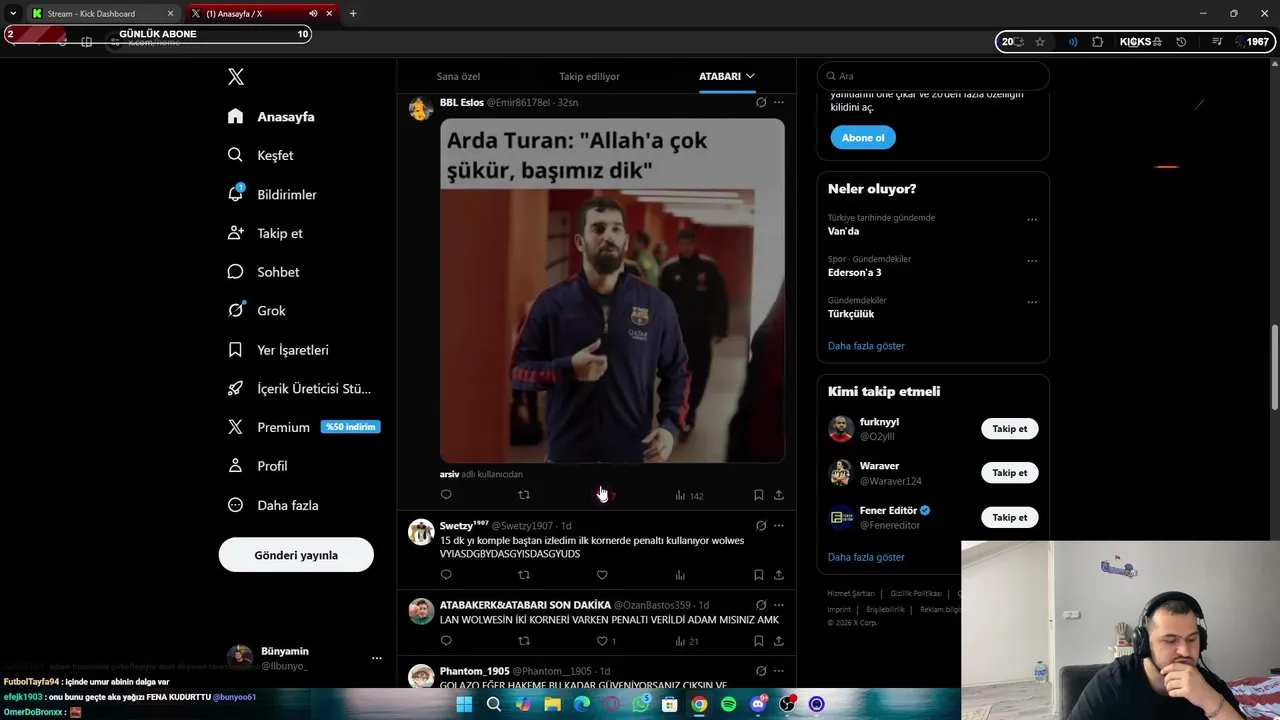Reply to the Swetzy post

click(x=446, y=575)
